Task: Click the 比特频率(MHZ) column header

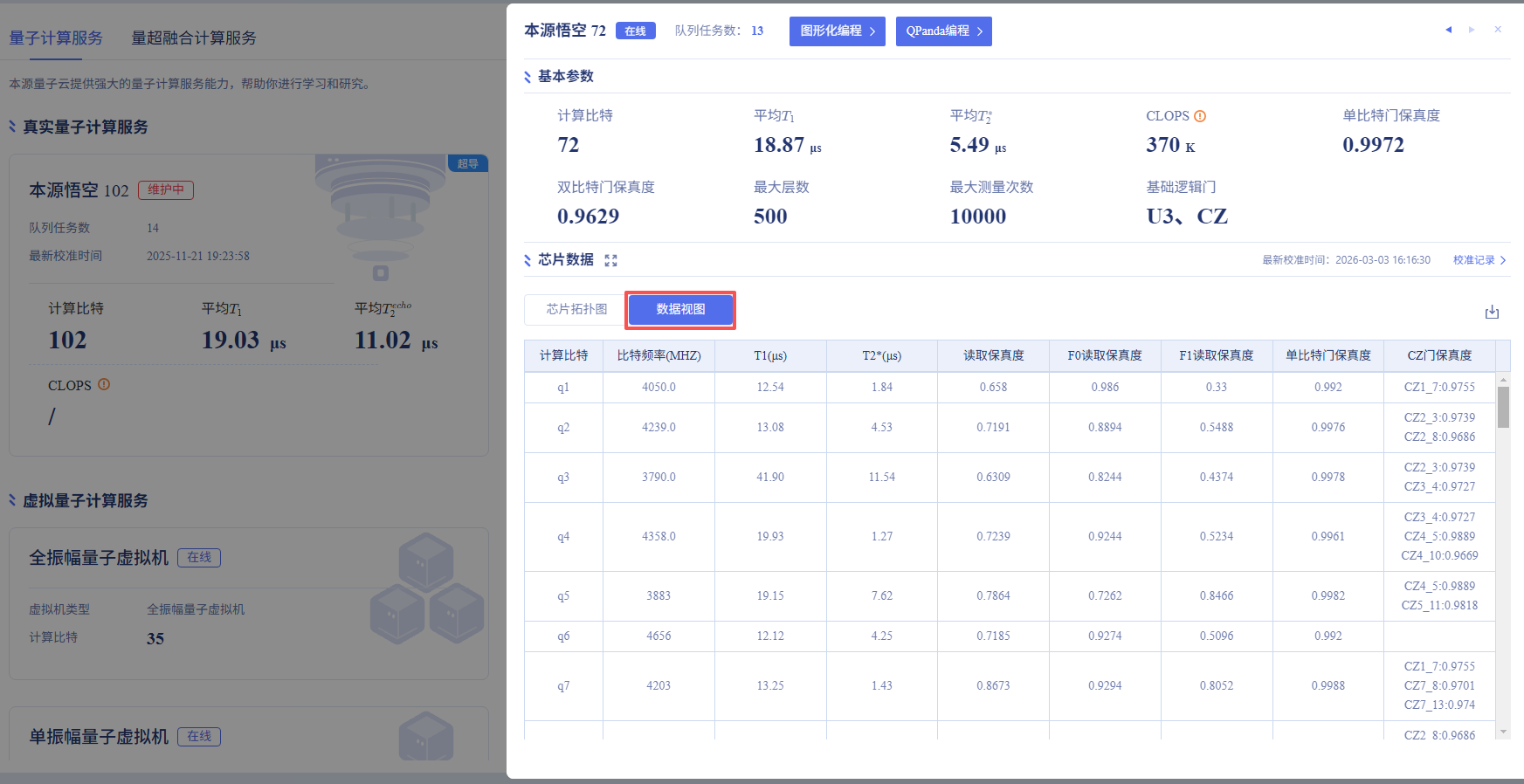Action: click(x=659, y=355)
